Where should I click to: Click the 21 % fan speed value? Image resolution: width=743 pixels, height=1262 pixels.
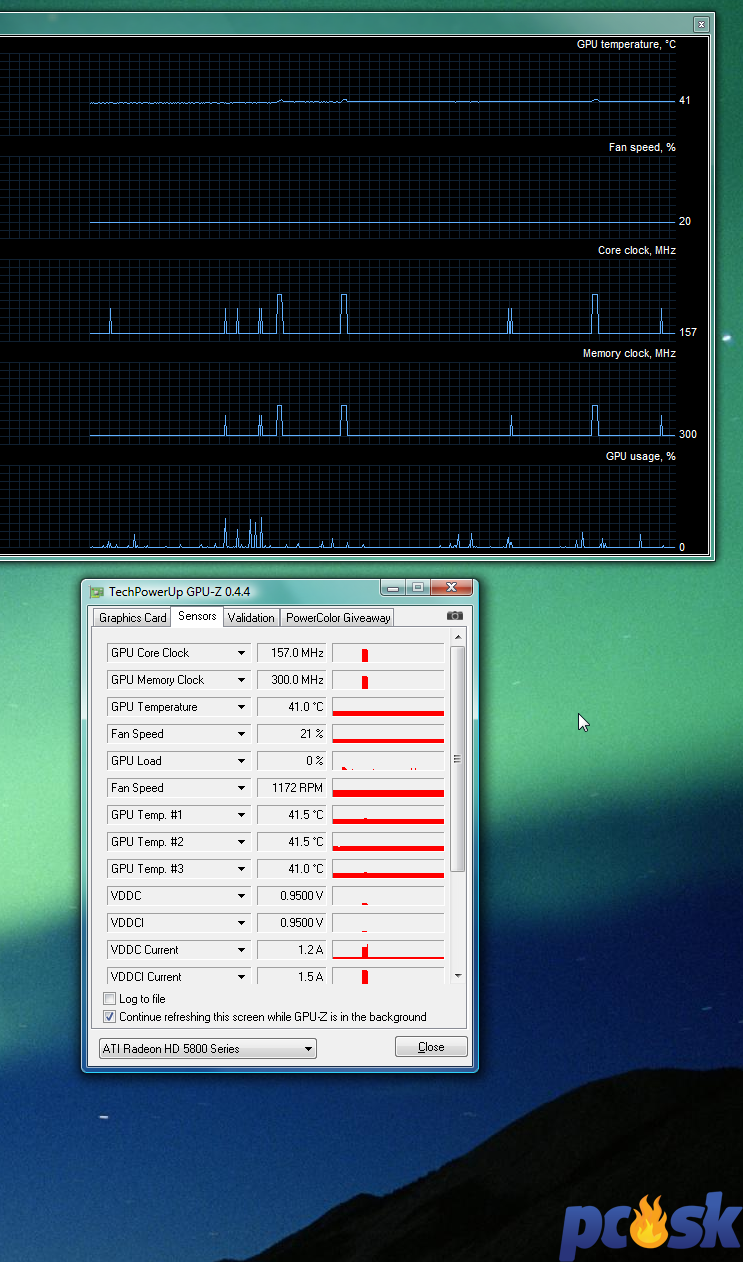point(291,734)
